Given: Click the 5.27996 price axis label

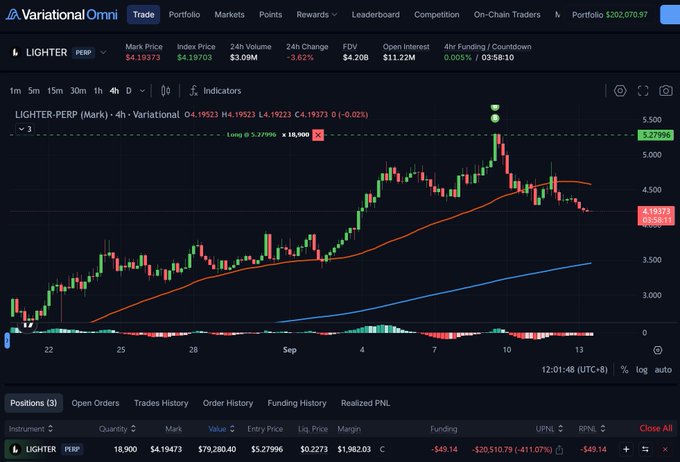Looking at the screenshot, I should pyautogui.click(x=656, y=135).
